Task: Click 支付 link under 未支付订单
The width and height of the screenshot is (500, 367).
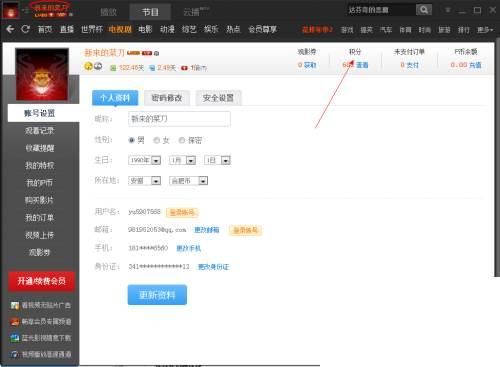Action: click(412, 65)
